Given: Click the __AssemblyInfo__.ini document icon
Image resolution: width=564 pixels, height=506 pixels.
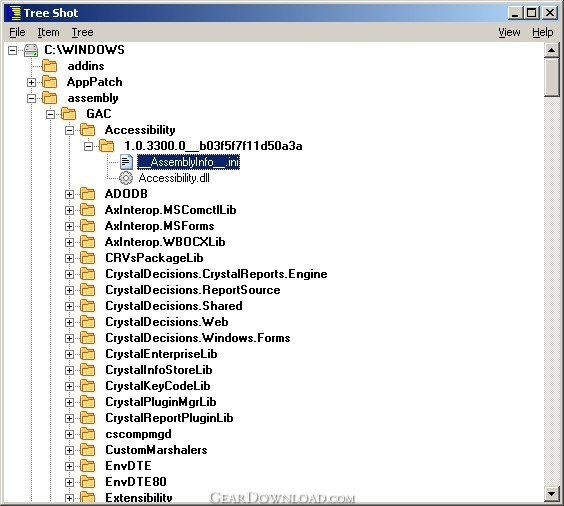Looking at the screenshot, I should pos(126,162).
